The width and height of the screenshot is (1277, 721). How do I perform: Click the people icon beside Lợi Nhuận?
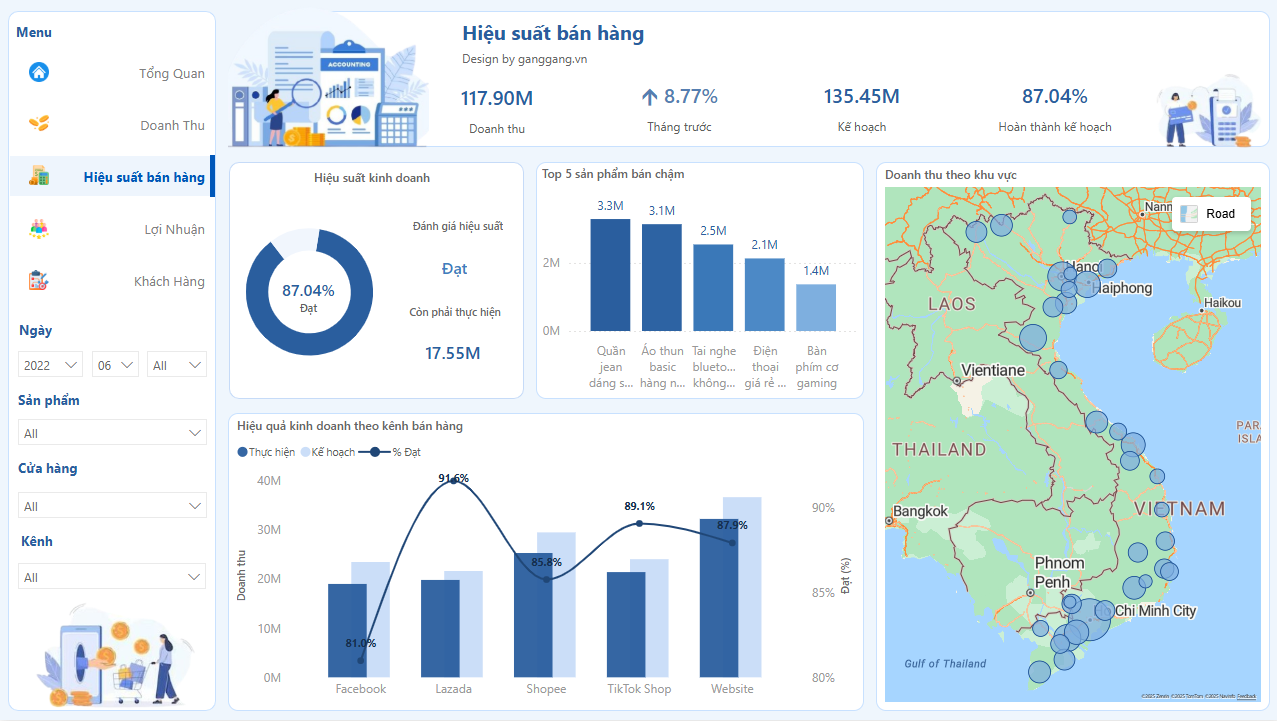coord(39,228)
